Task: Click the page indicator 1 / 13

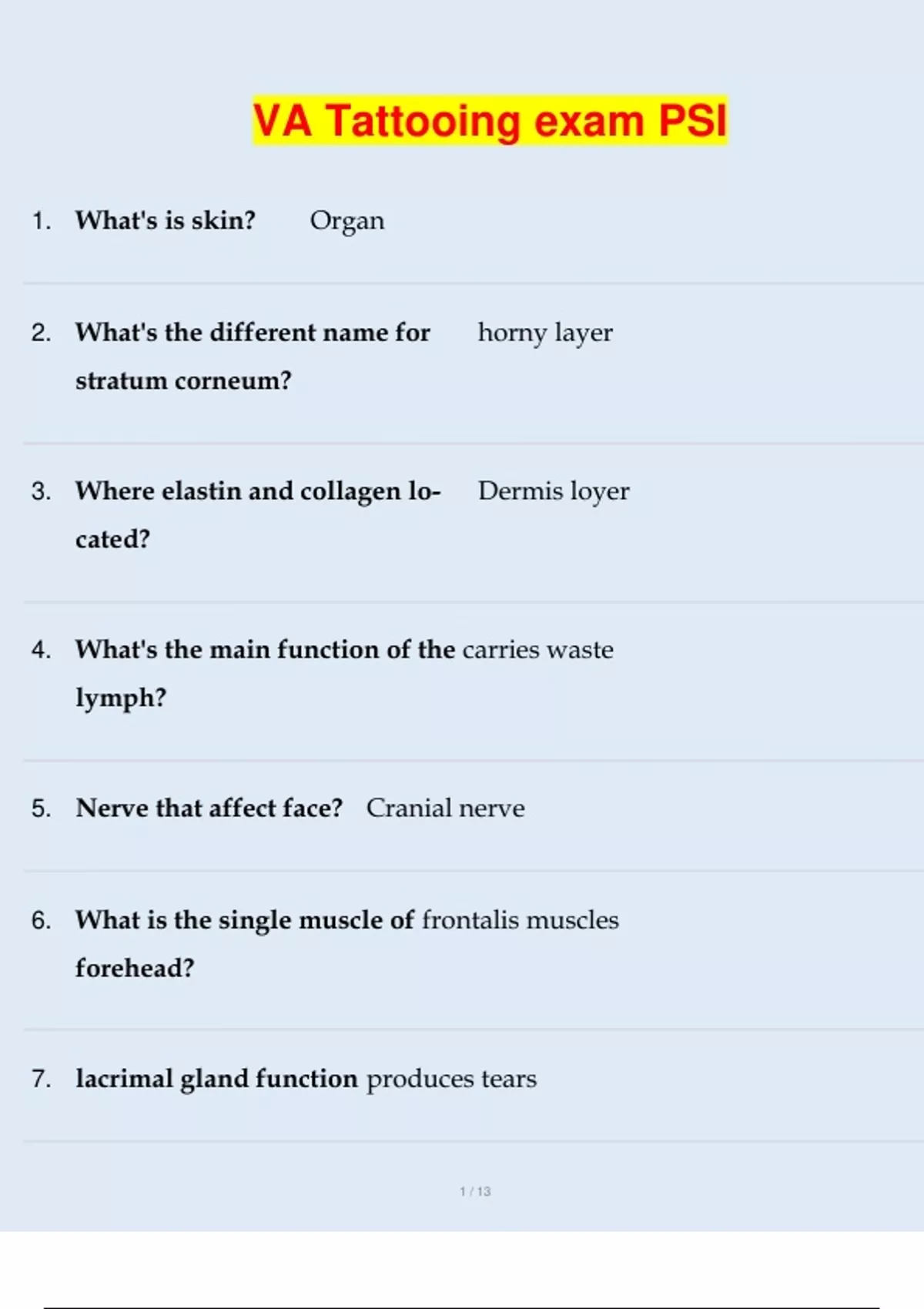Action: click(475, 1191)
